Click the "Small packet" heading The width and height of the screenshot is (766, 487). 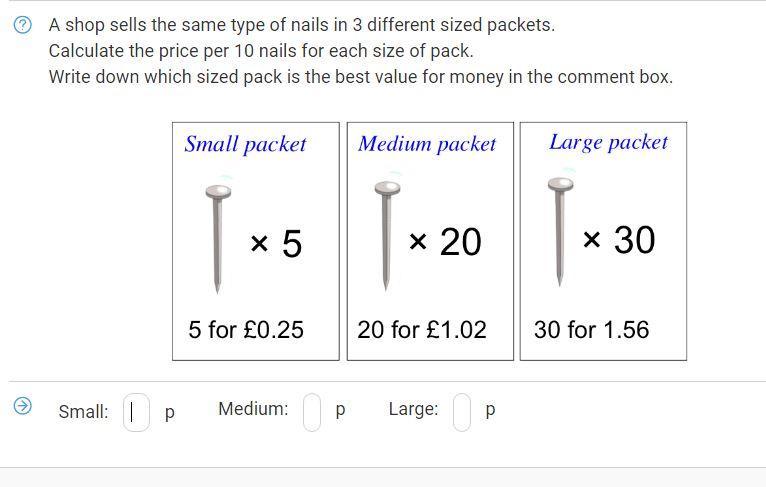245,144
